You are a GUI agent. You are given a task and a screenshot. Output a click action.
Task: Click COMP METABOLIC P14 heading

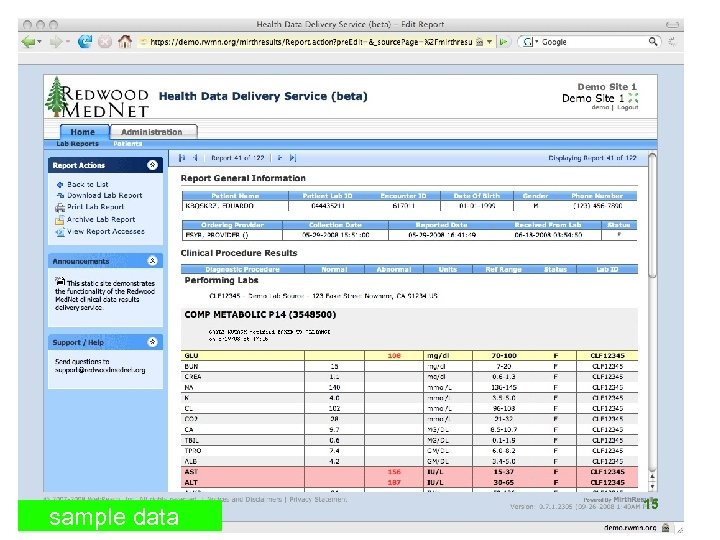pyautogui.click(x=260, y=315)
